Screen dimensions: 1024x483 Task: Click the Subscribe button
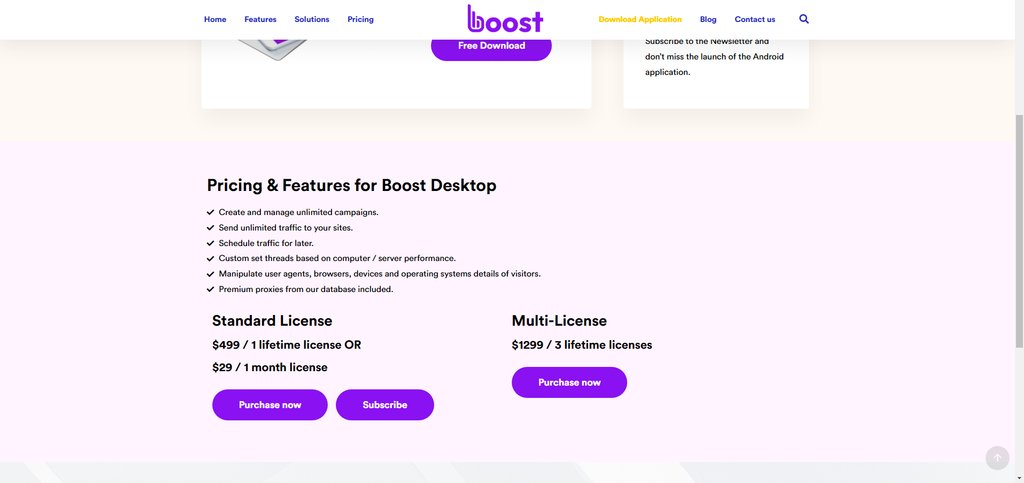[x=385, y=405]
